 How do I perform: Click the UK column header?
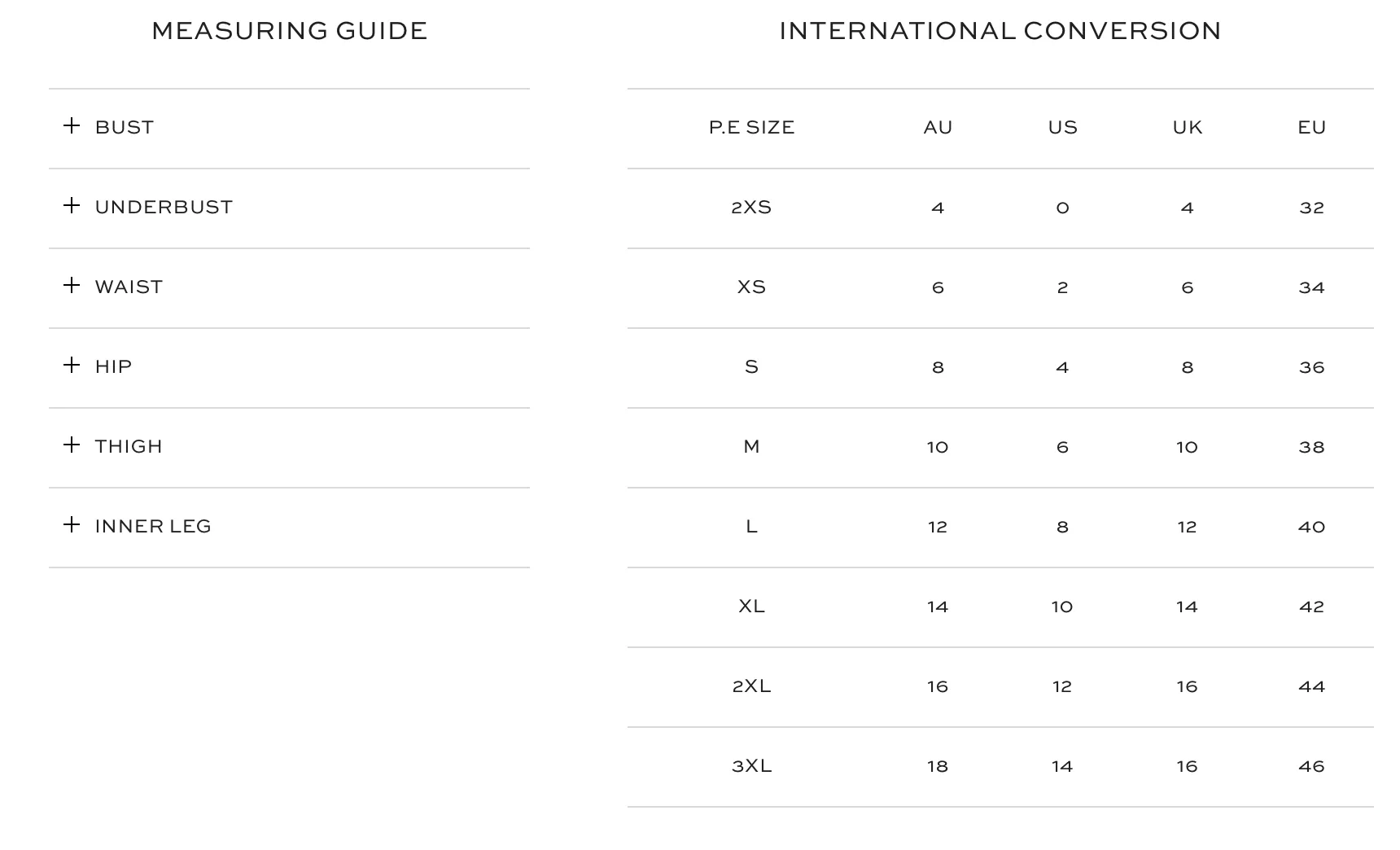(1187, 127)
